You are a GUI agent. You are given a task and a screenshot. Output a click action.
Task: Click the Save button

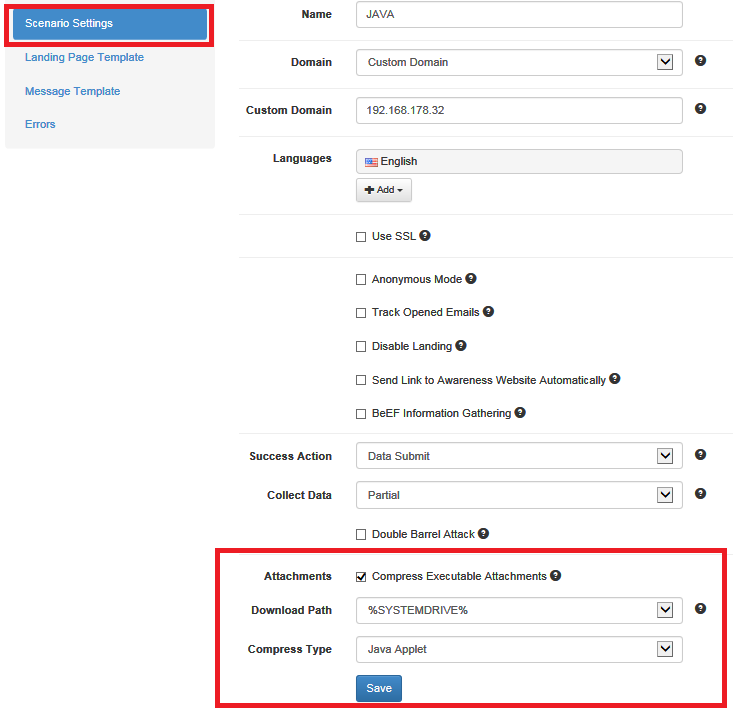pyautogui.click(x=379, y=688)
